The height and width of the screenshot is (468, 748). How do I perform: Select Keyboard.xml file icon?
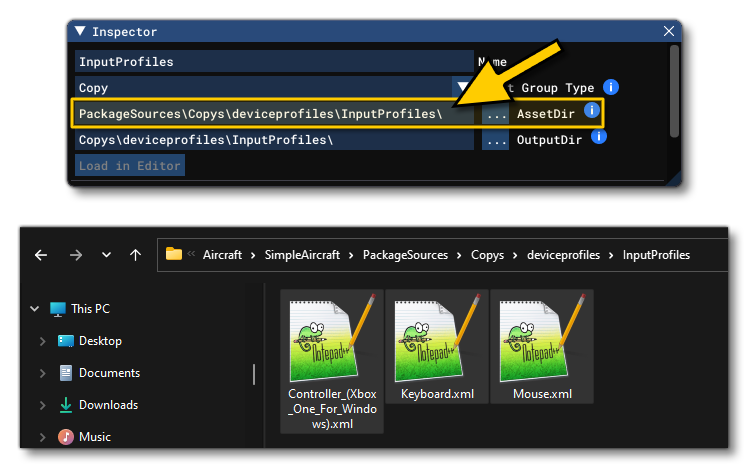coord(437,338)
